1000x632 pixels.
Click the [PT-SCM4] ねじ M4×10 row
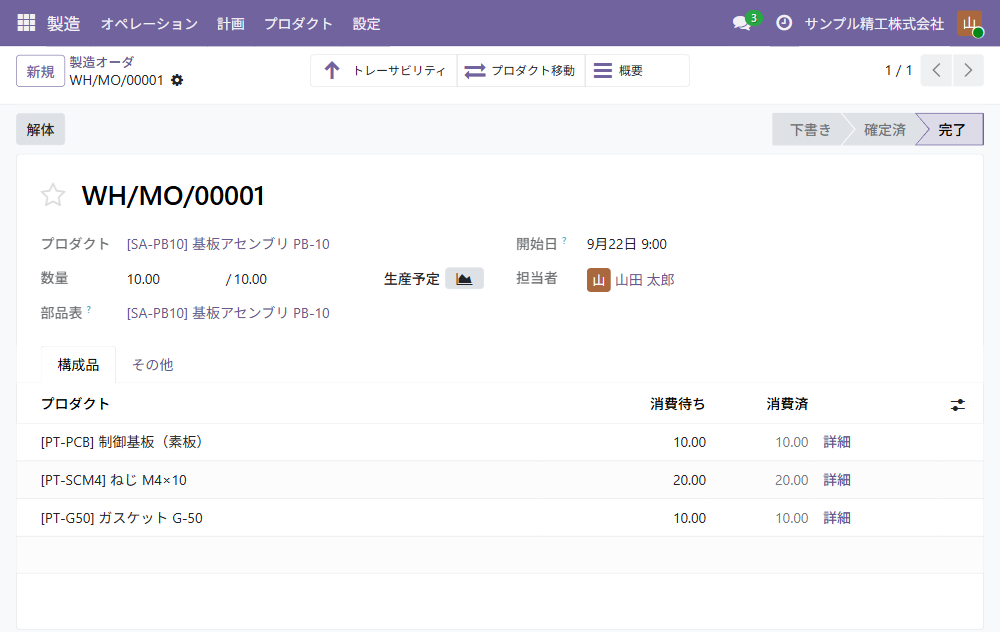click(x=499, y=480)
